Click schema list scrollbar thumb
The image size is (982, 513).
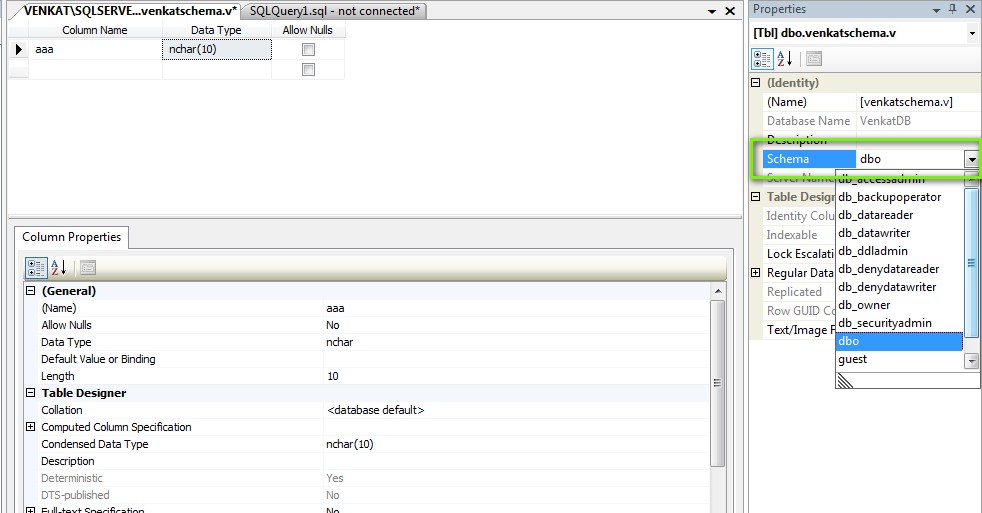[x=971, y=263]
